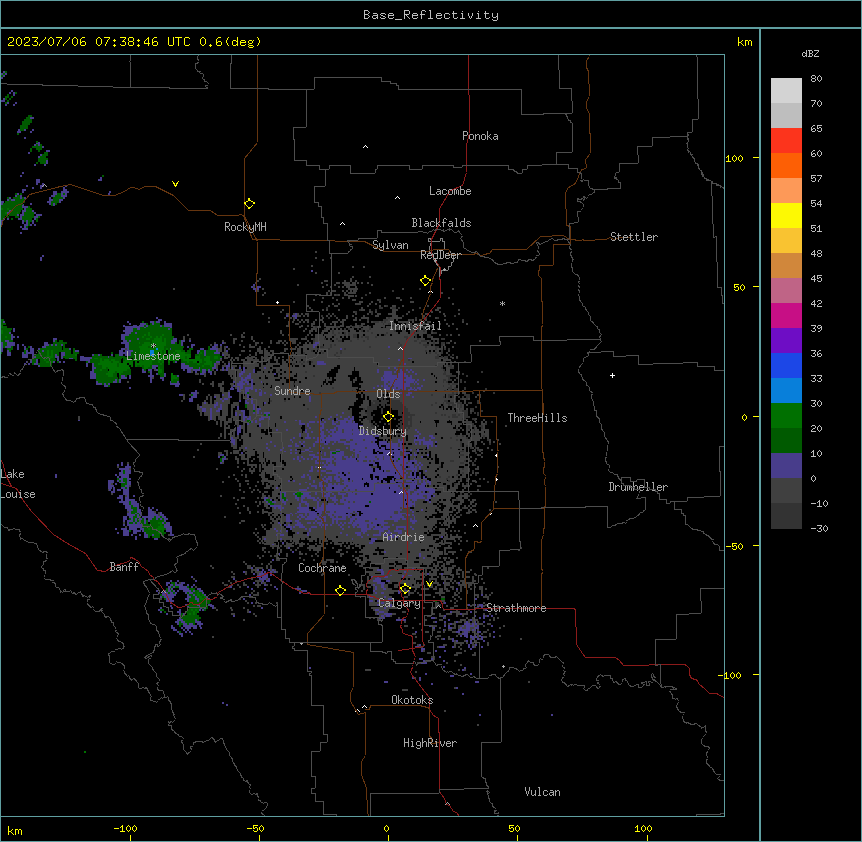Screen dimensions: 862x842
Task: Click the Innisfail town label
Action: [x=416, y=326]
